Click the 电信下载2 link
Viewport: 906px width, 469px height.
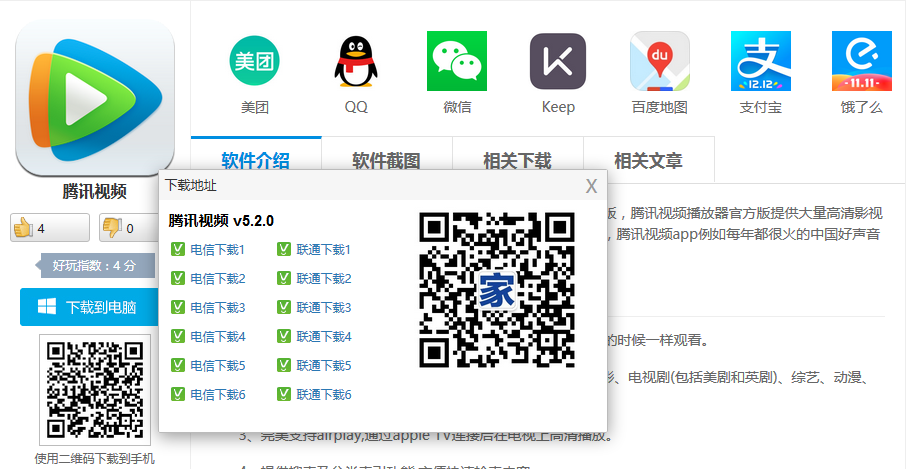218,278
